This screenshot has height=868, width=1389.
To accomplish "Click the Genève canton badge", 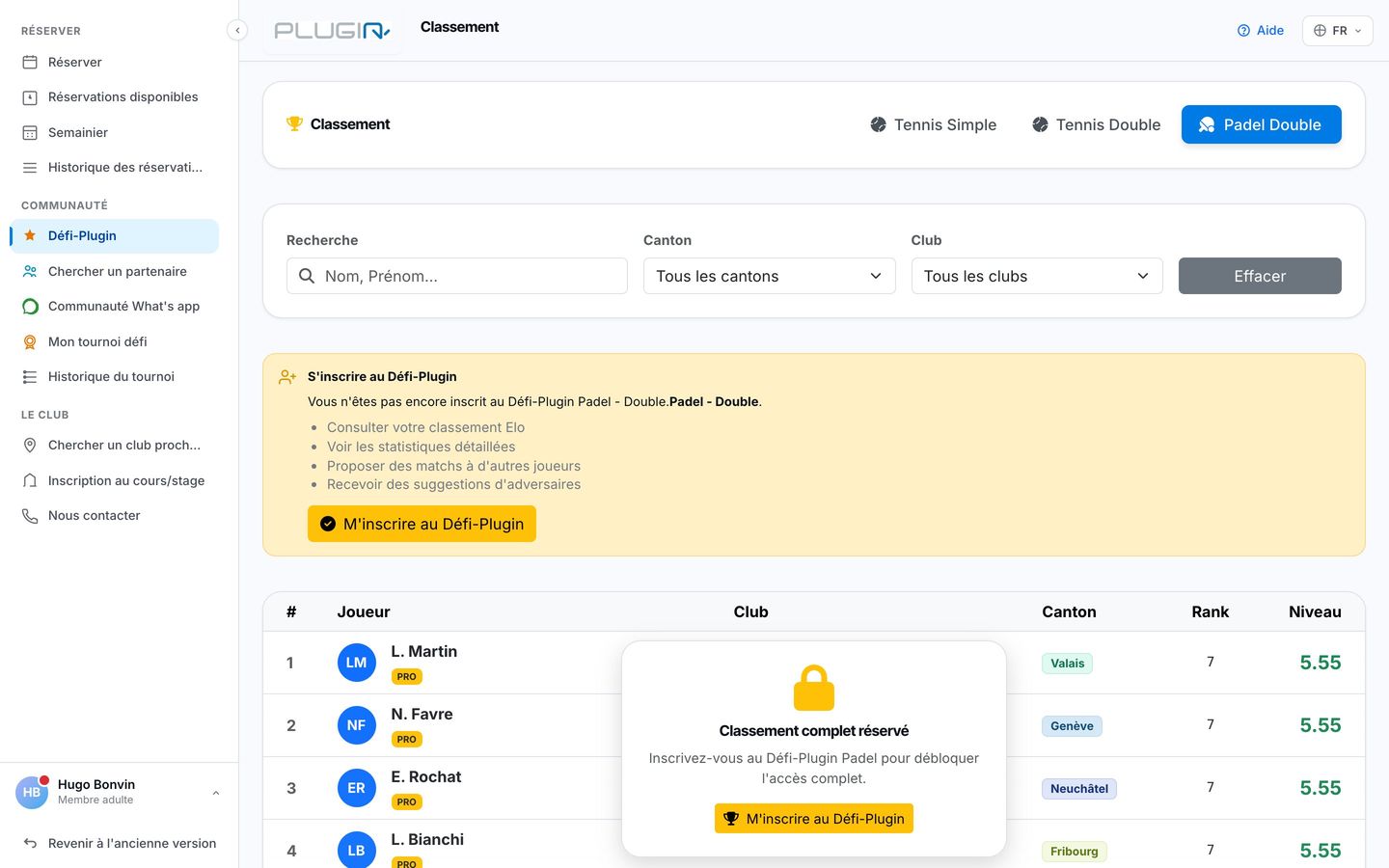I will [x=1072, y=726].
